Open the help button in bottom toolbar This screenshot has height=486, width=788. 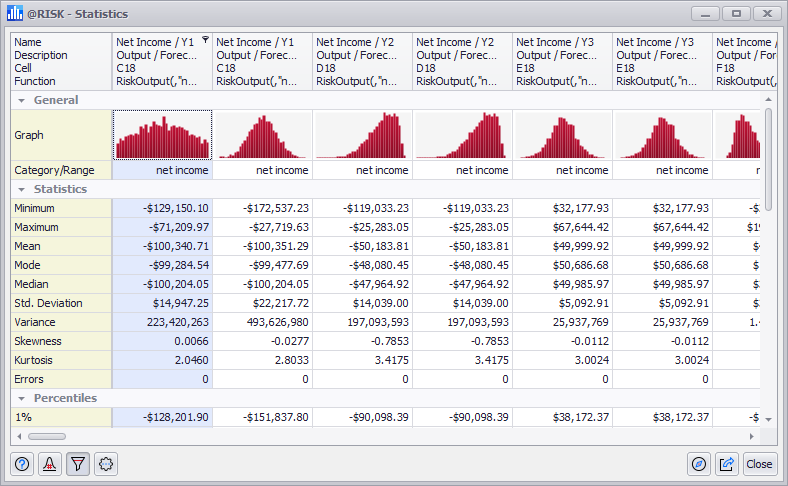pos(23,464)
